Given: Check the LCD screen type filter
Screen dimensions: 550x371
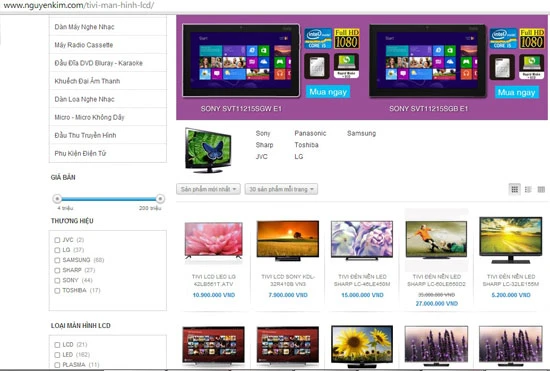Looking at the screenshot, I should (x=57, y=345).
